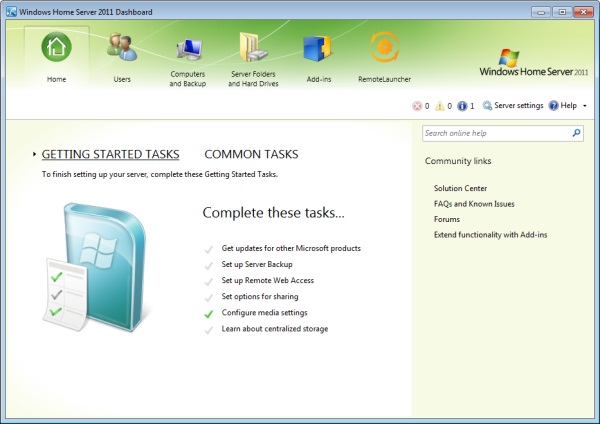The image size is (600, 424).
Task: Click the Help text button
Action: (568, 106)
